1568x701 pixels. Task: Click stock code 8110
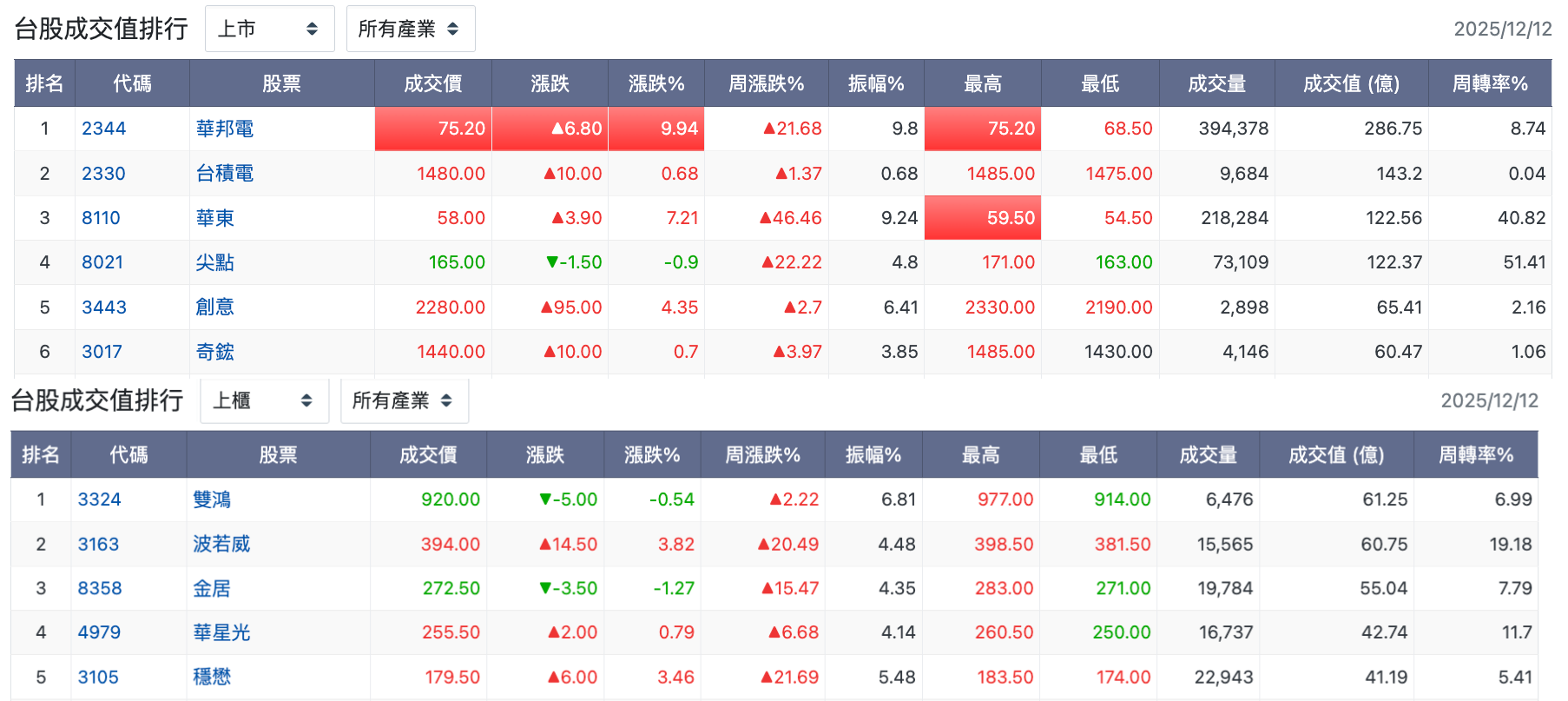coord(101,218)
